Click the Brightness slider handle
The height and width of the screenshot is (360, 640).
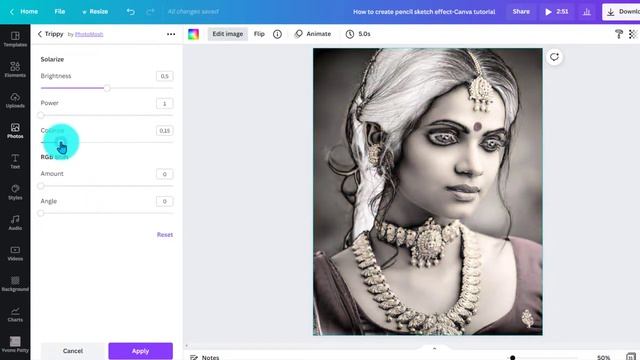pyautogui.click(x=107, y=88)
